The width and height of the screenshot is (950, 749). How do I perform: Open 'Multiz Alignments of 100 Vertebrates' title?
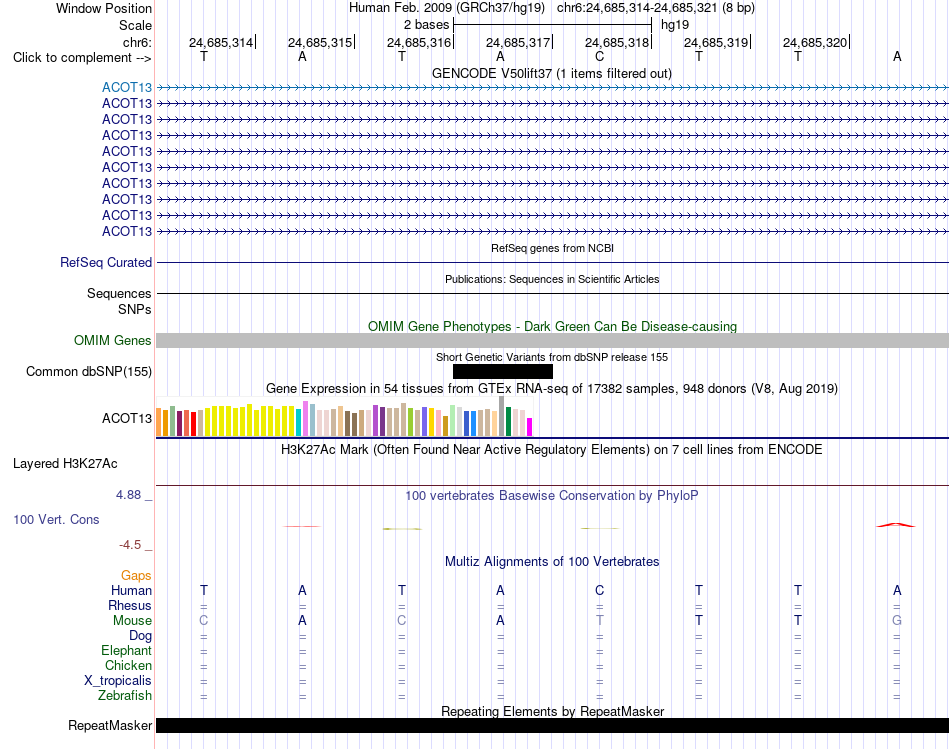[x=552, y=562]
